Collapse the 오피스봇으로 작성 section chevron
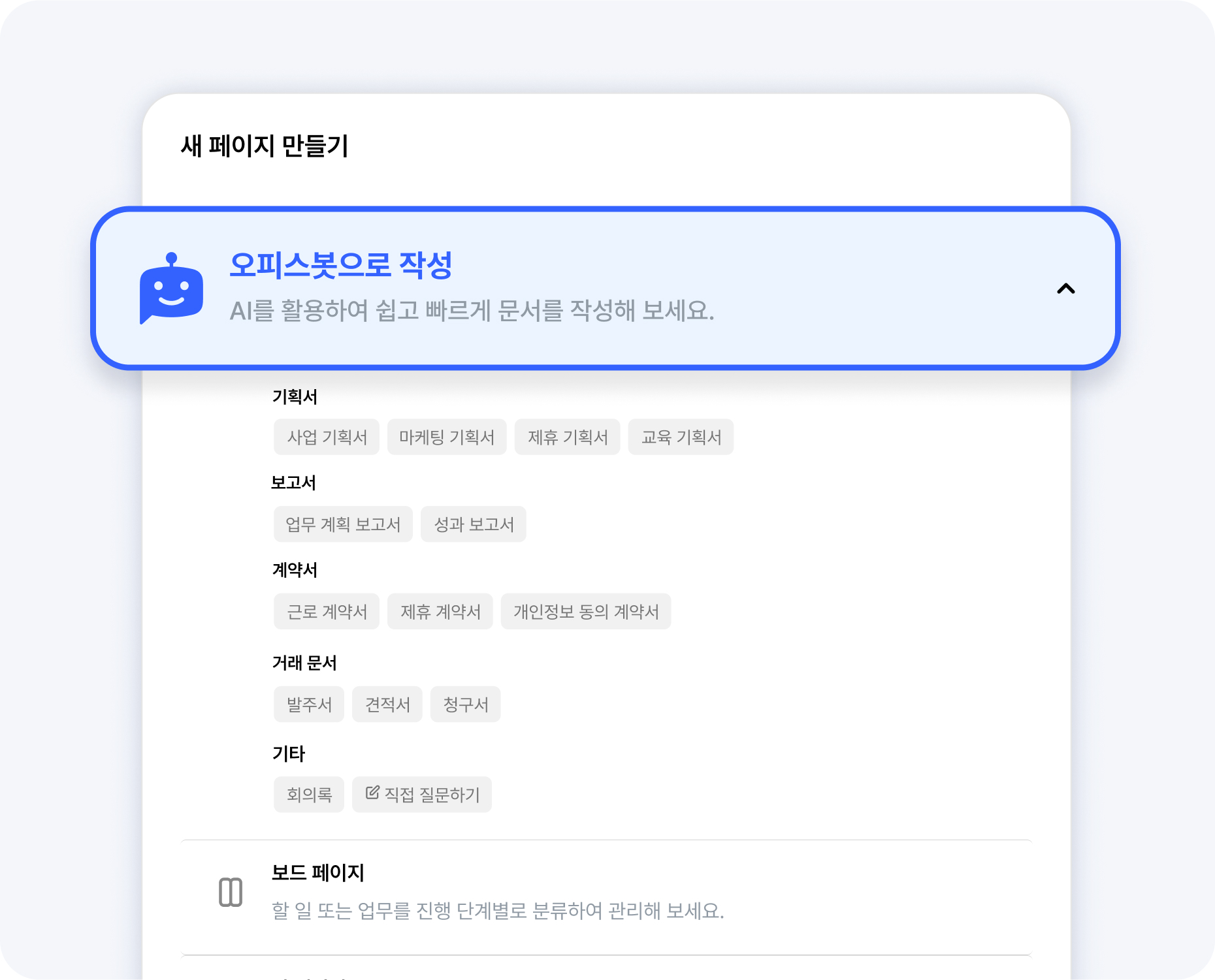The width and height of the screenshot is (1215, 980). click(1065, 289)
